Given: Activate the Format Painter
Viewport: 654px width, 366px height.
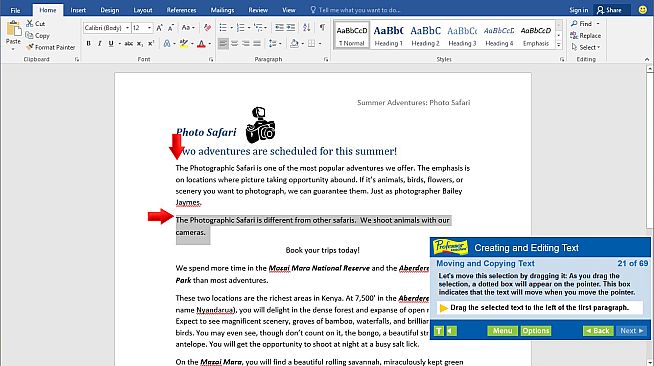Looking at the screenshot, I should click(50, 47).
